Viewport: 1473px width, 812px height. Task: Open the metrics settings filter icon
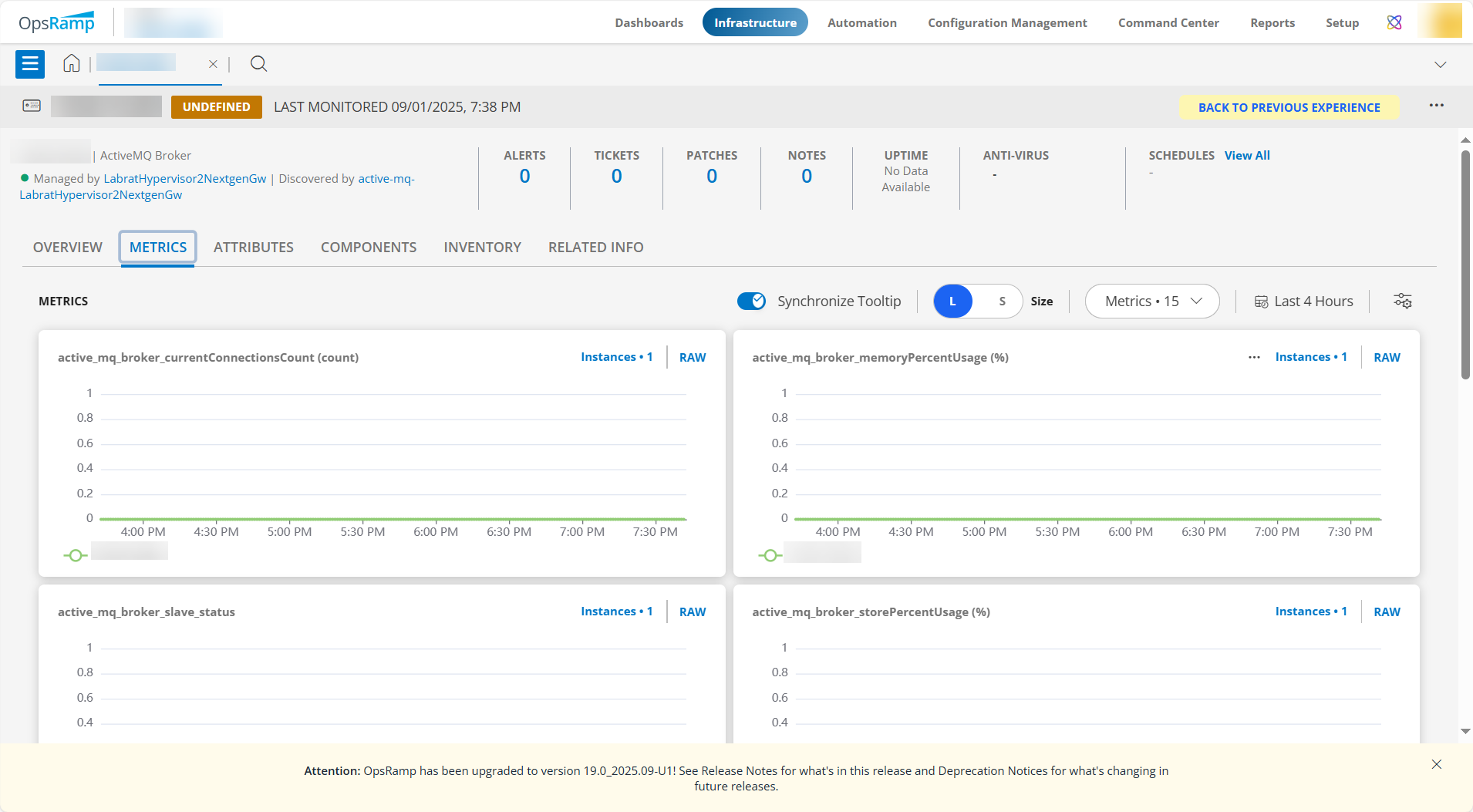point(1403,301)
